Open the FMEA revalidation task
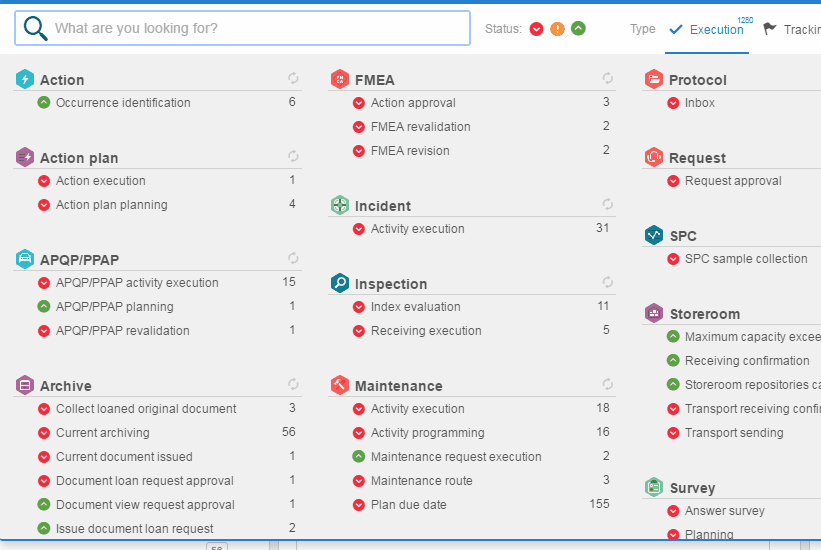Image resolution: width=821 pixels, height=550 pixels. point(420,127)
